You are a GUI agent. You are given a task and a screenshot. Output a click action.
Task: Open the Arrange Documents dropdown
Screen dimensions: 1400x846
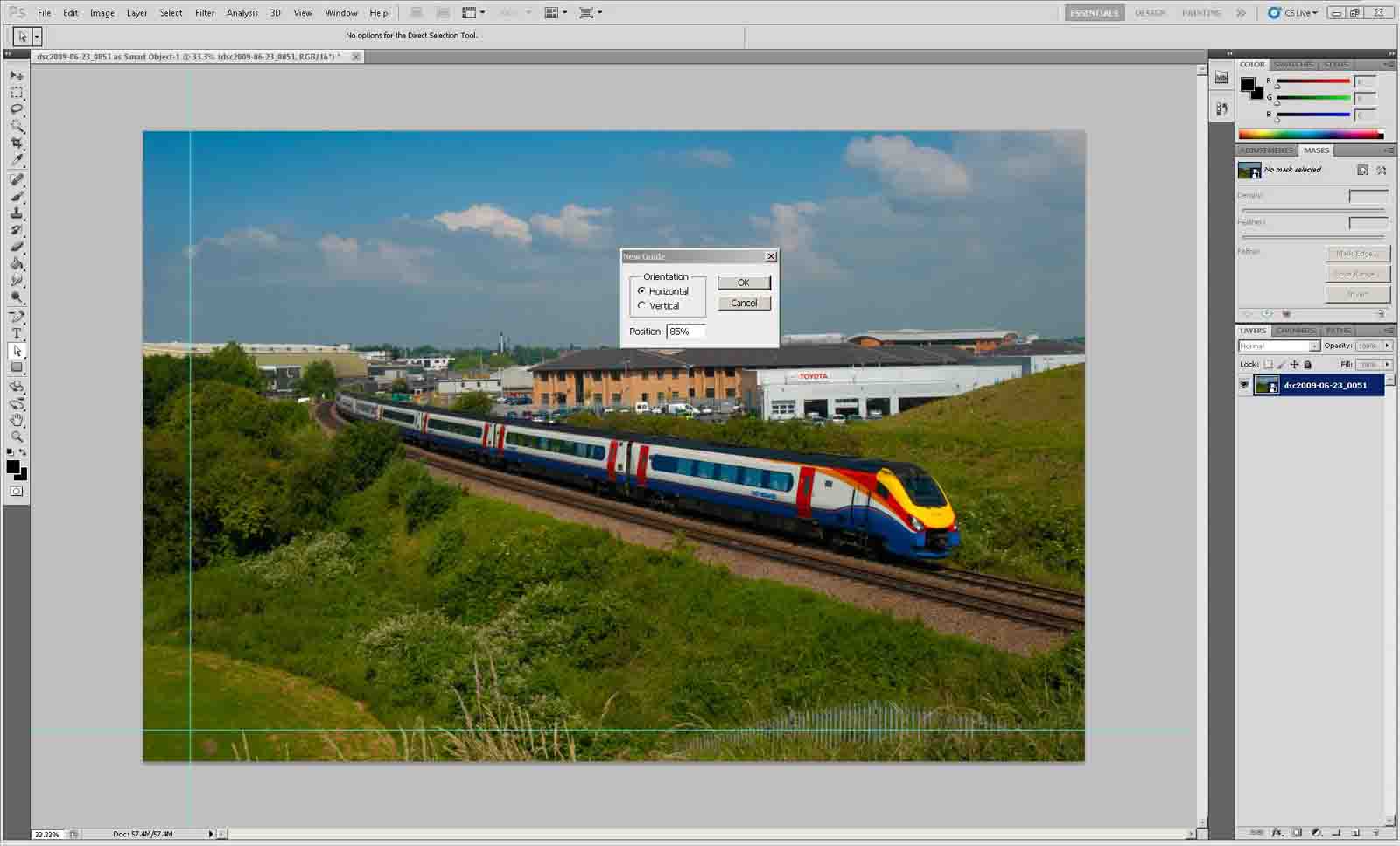tap(556, 12)
